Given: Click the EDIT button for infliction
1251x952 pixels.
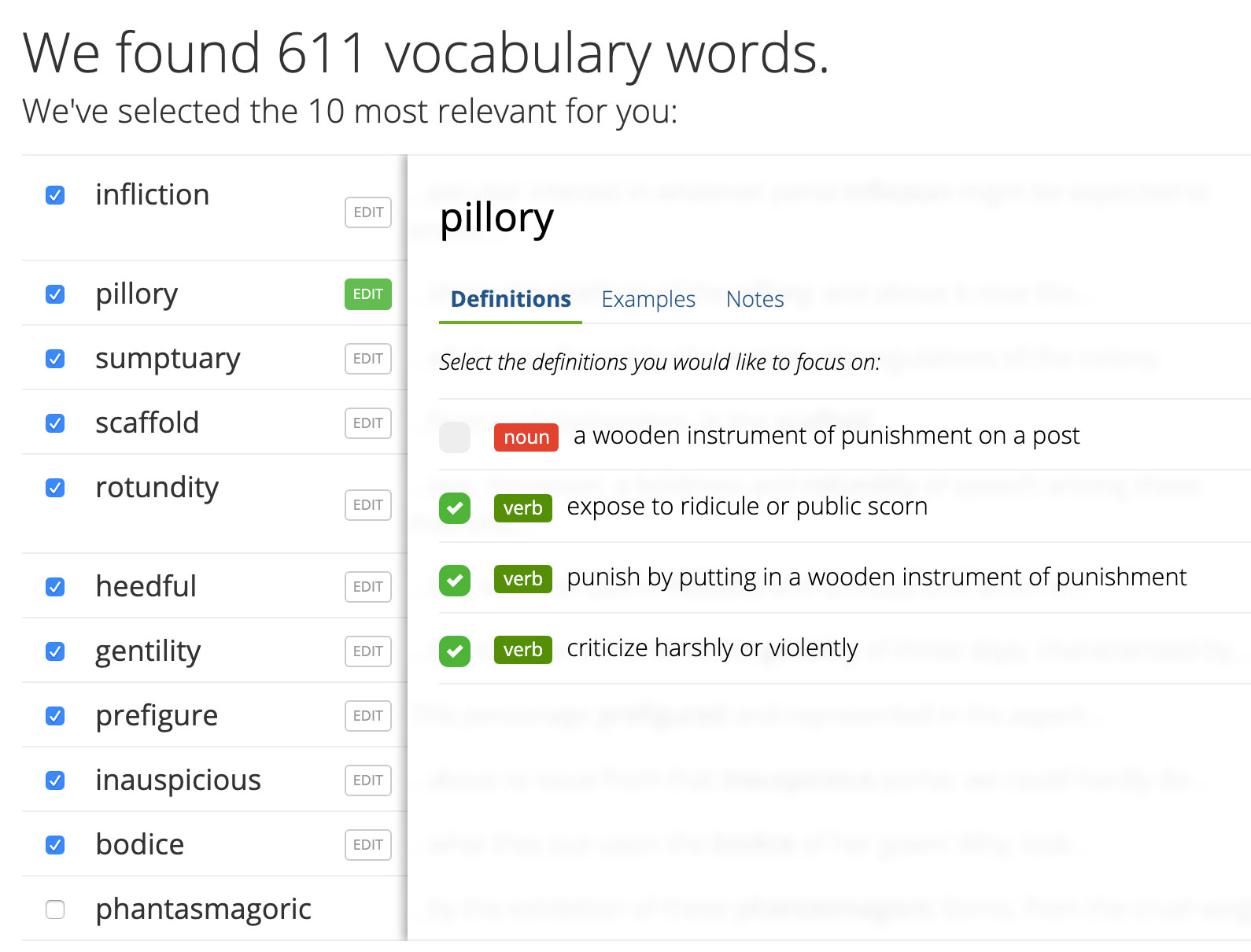Looking at the screenshot, I should click(367, 212).
